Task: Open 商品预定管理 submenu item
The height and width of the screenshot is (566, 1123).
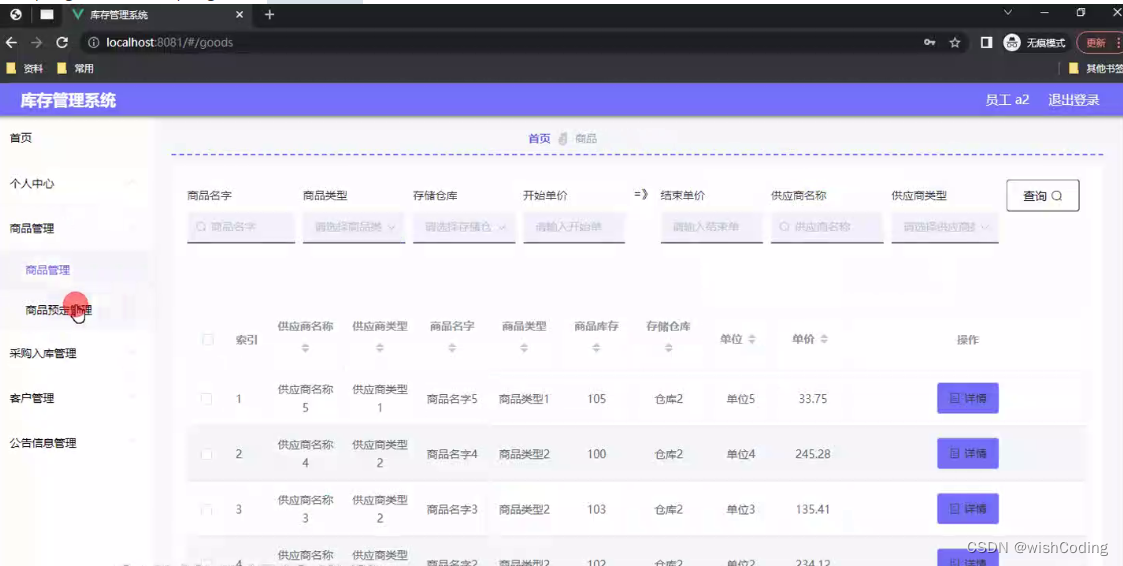Action: [x=58, y=310]
